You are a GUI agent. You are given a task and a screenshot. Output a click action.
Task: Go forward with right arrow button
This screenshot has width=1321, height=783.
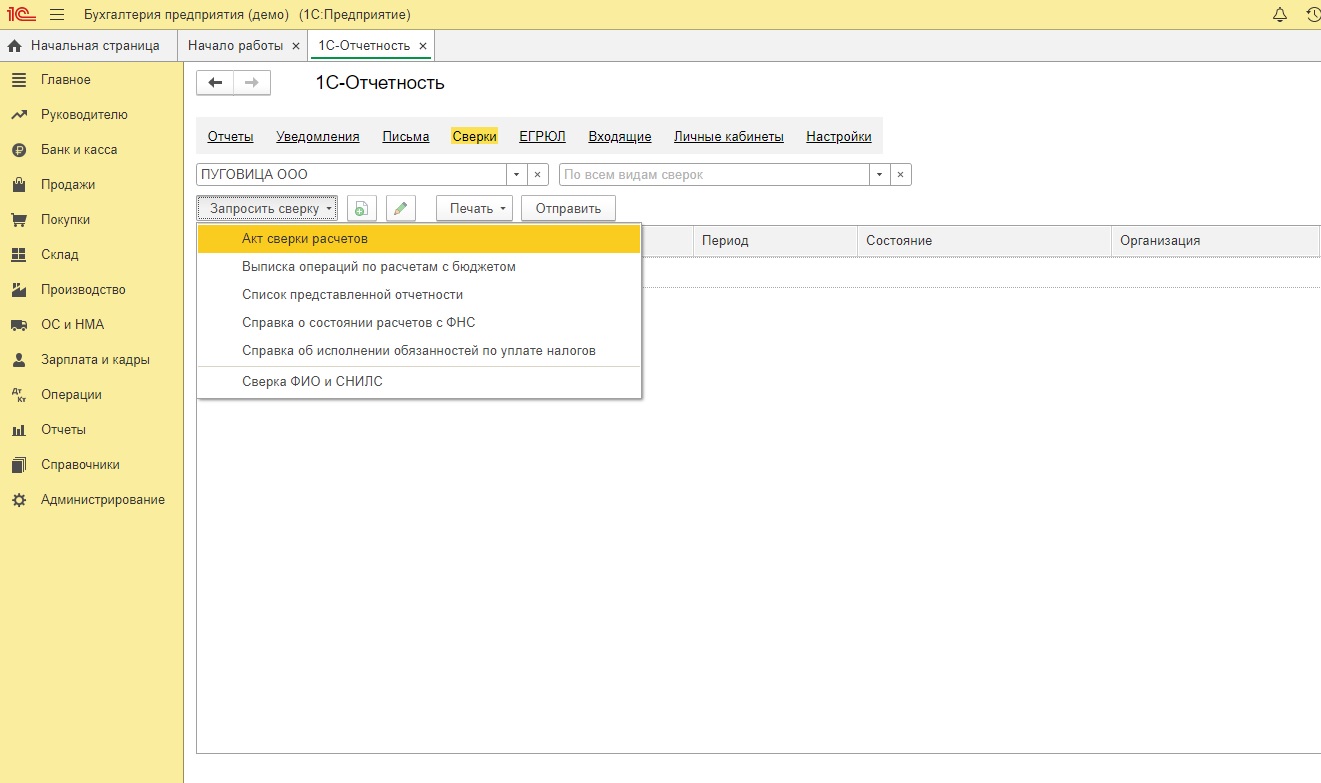click(x=252, y=83)
